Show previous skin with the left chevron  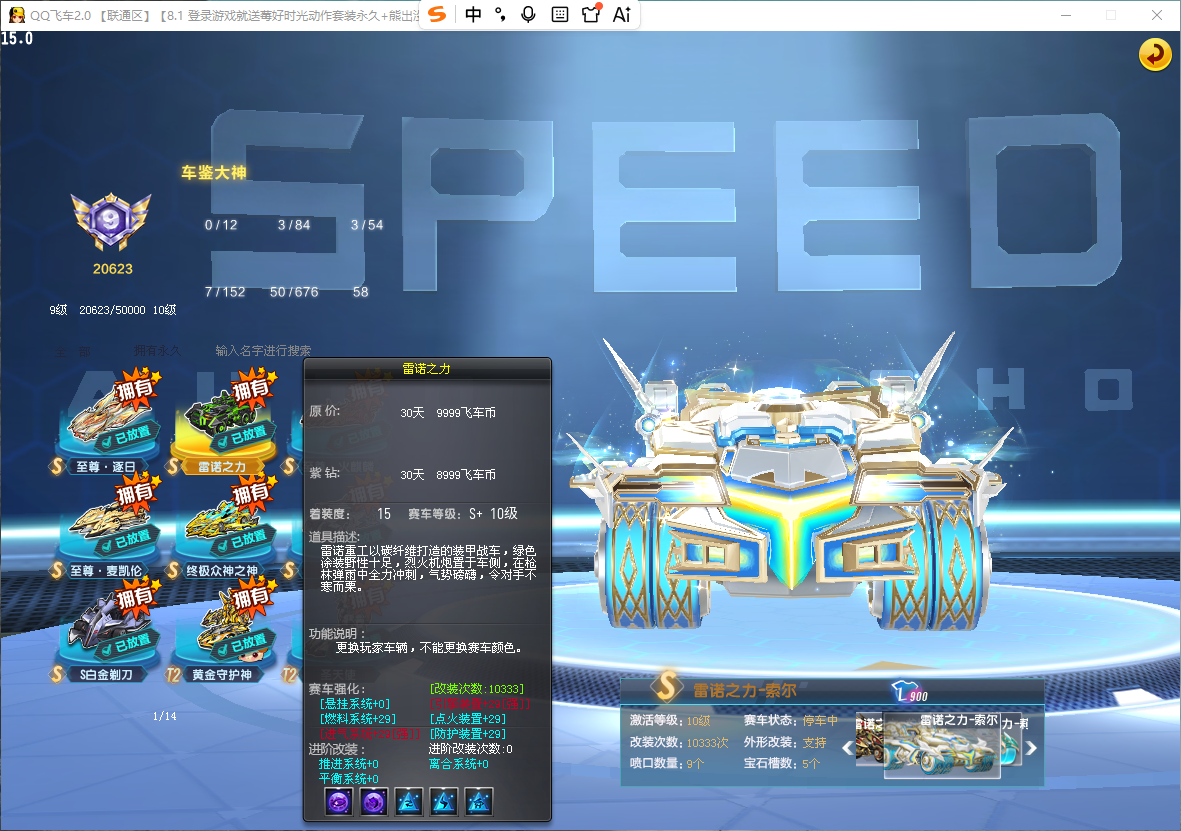pos(847,747)
